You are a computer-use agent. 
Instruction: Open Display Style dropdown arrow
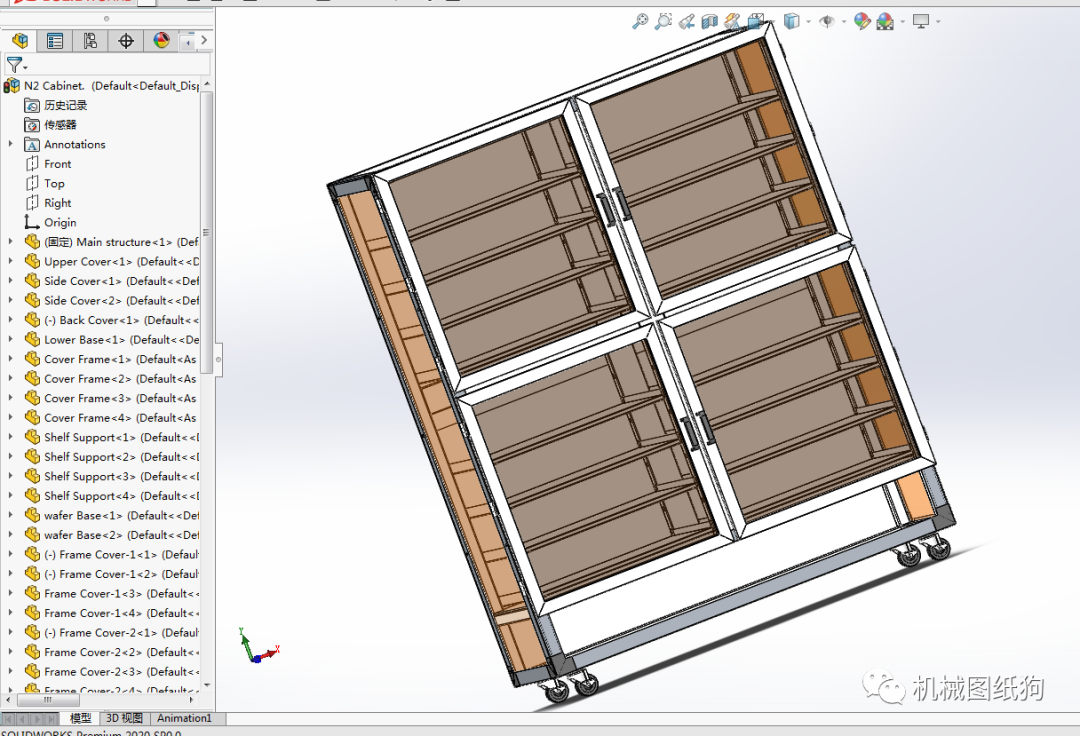pyautogui.click(x=808, y=22)
